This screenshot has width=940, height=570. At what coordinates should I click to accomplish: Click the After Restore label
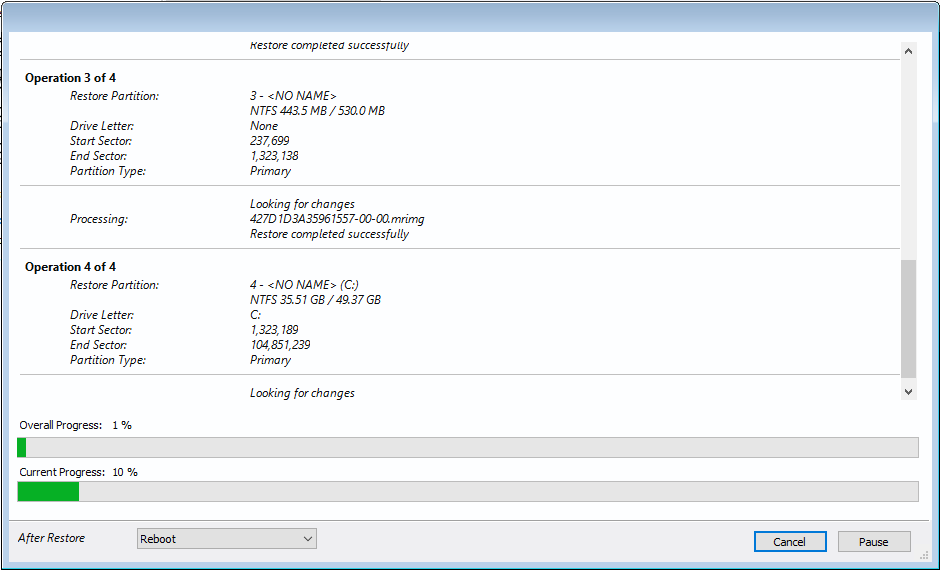click(52, 538)
